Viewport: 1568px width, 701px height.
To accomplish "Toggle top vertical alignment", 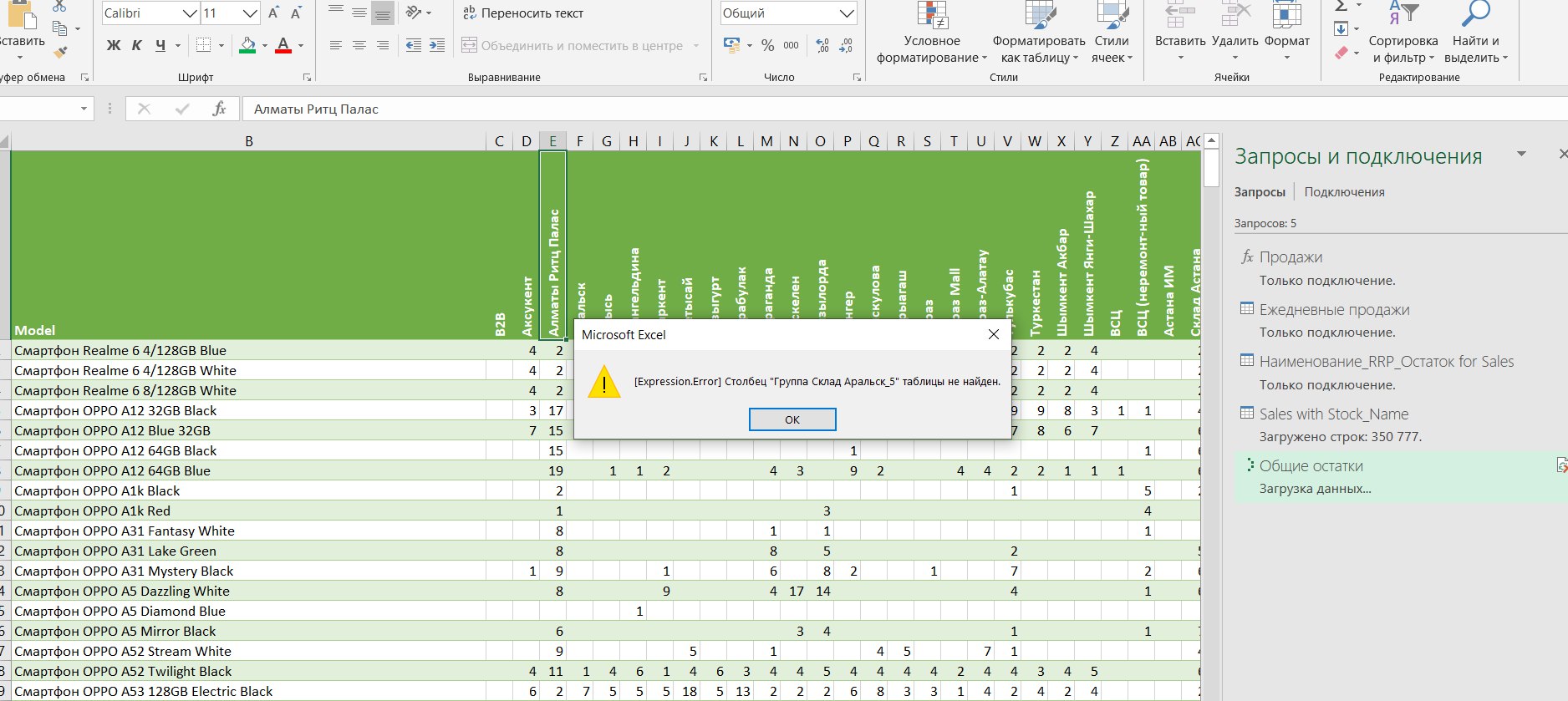I will coord(336,12).
